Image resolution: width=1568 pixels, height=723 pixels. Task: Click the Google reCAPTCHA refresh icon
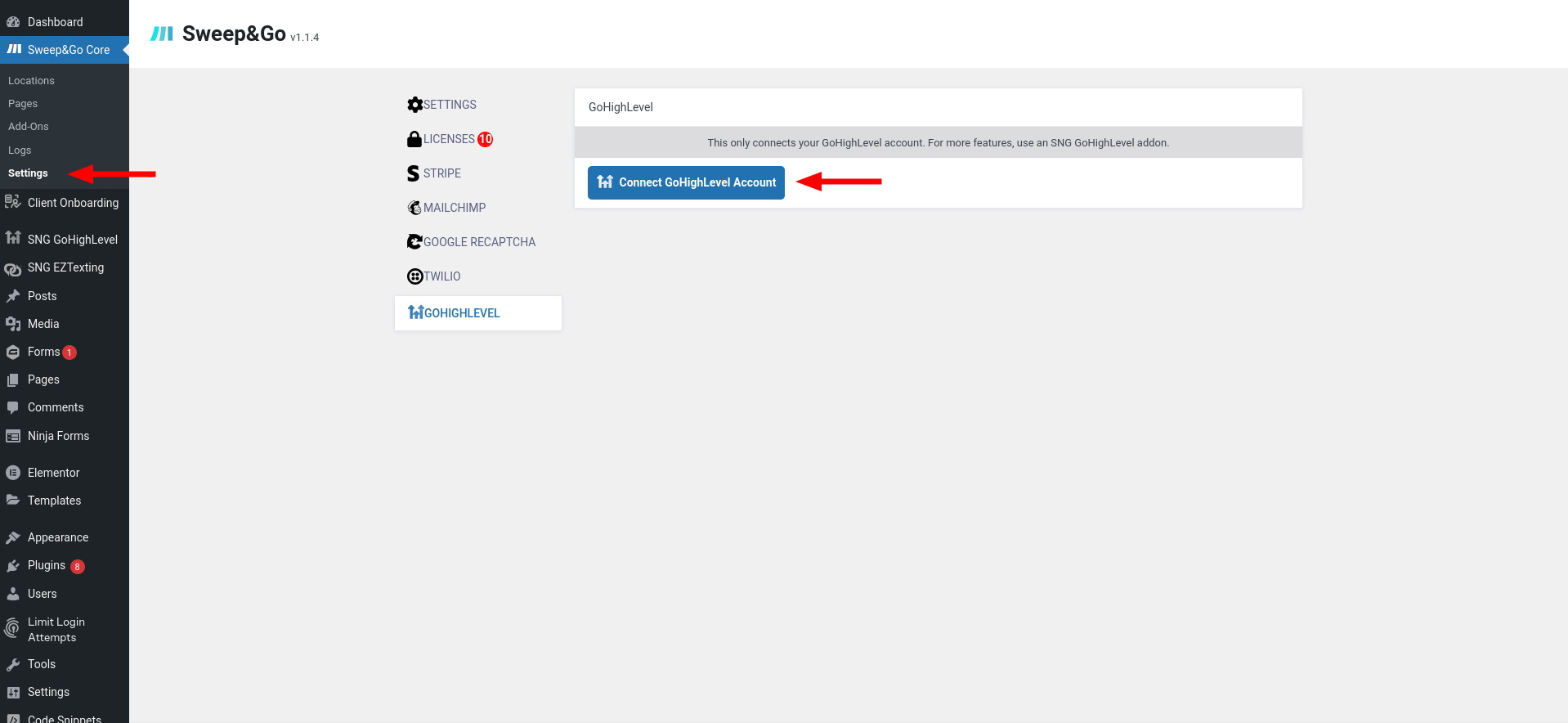[x=414, y=242]
